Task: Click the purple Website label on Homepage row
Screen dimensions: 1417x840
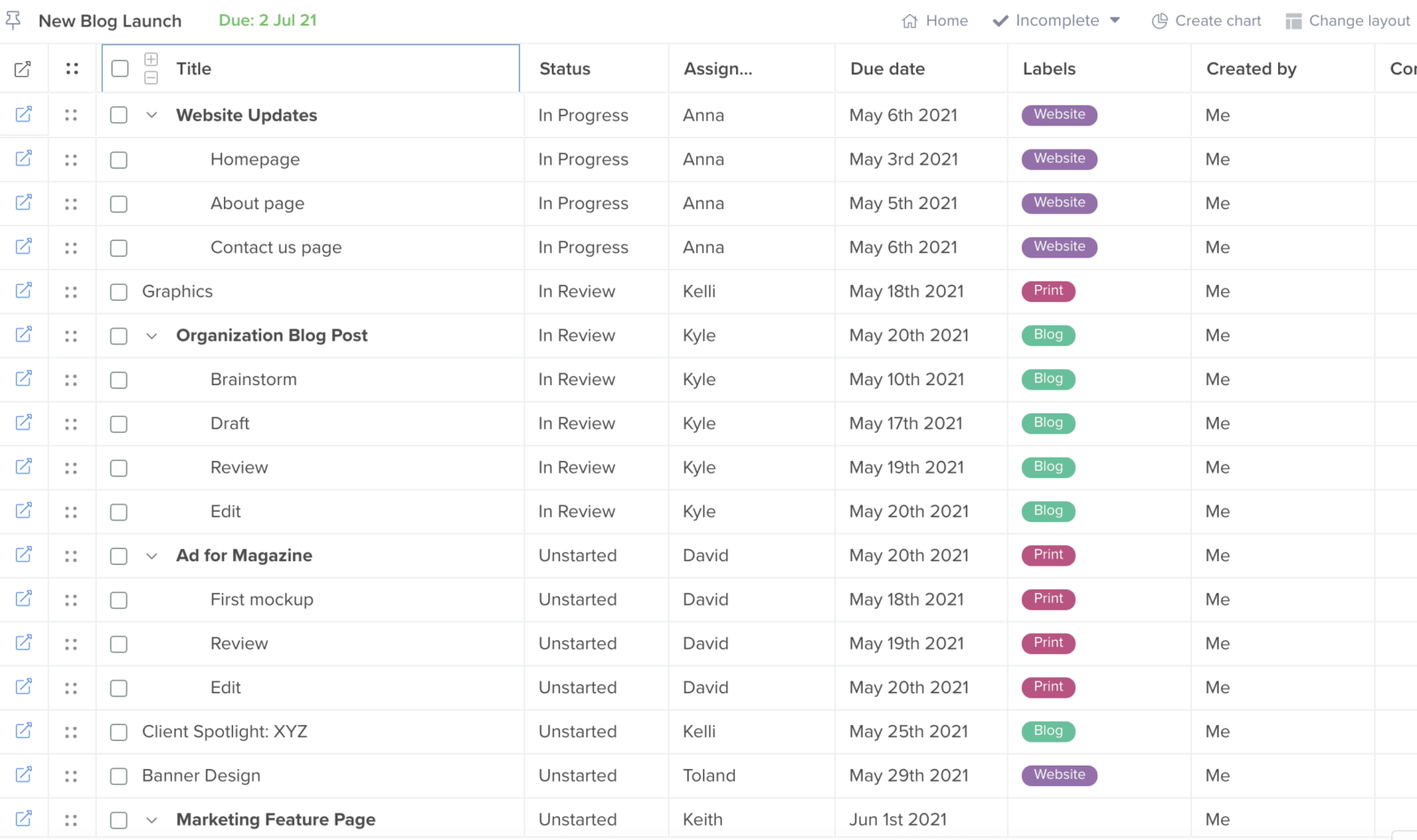Action: pos(1059,158)
